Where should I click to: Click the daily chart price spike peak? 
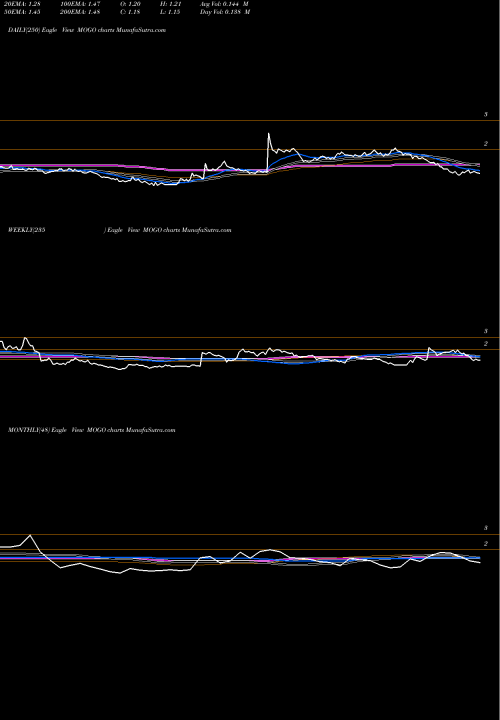(x=269, y=134)
